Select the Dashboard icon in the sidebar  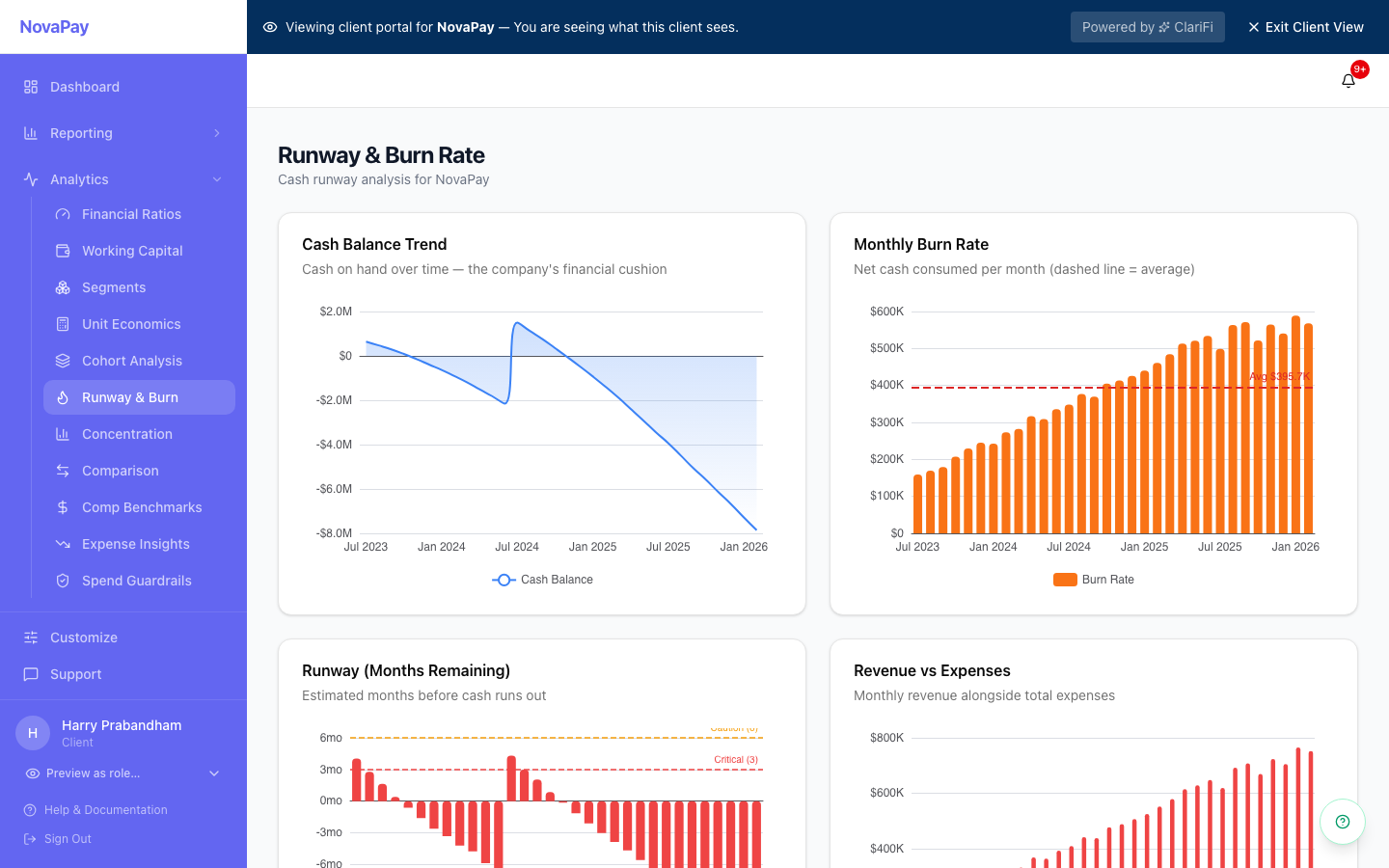tap(31, 87)
